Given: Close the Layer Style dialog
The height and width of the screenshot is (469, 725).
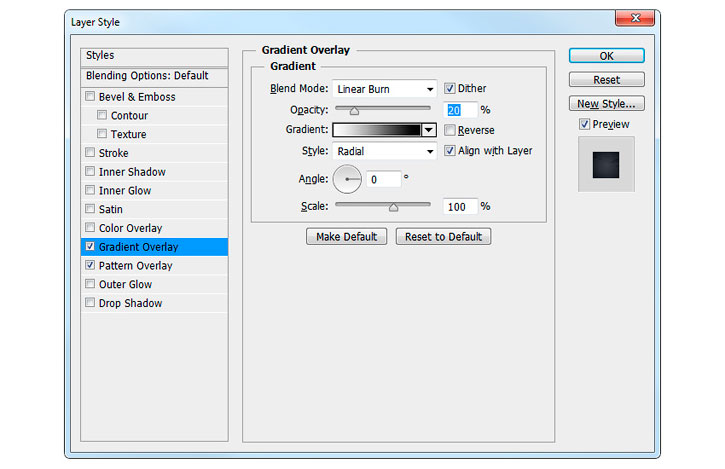Looking at the screenshot, I should tap(635, 18).
